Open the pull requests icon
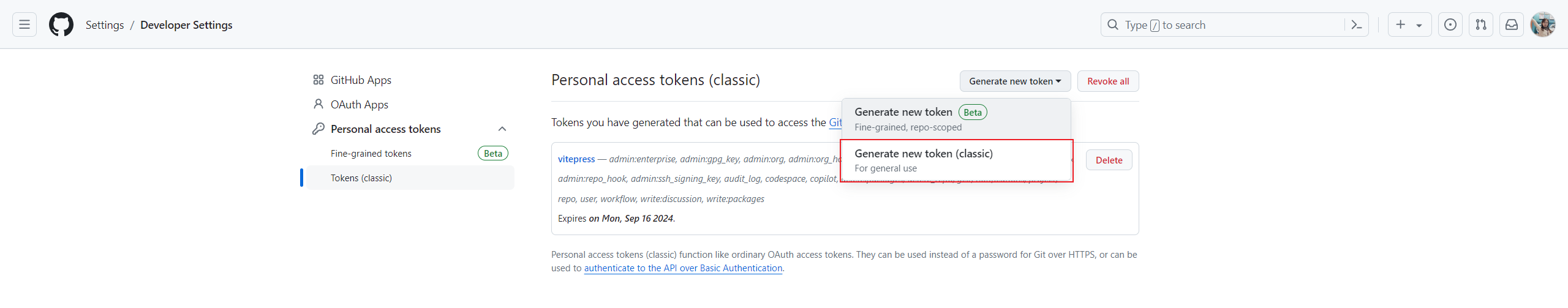 point(1481,24)
